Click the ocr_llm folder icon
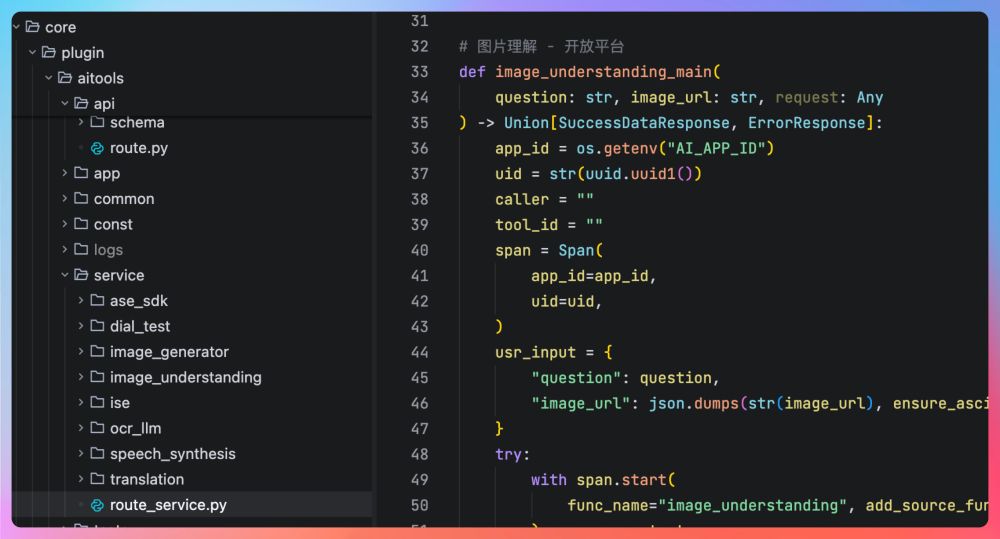The image size is (1000, 539). pos(97,428)
